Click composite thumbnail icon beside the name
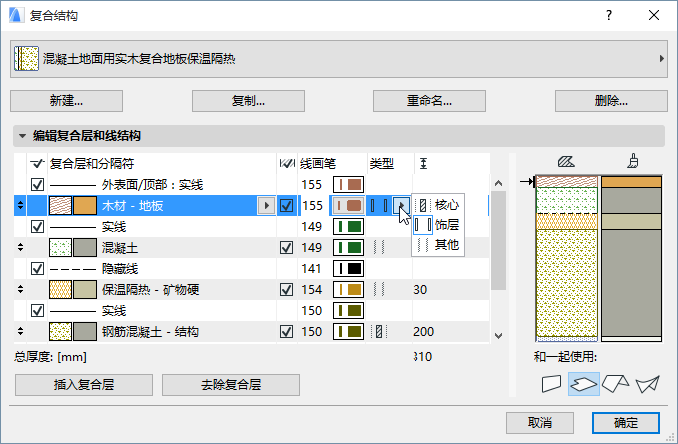The width and height of the screenshot is (678, 444). (26, 59)
